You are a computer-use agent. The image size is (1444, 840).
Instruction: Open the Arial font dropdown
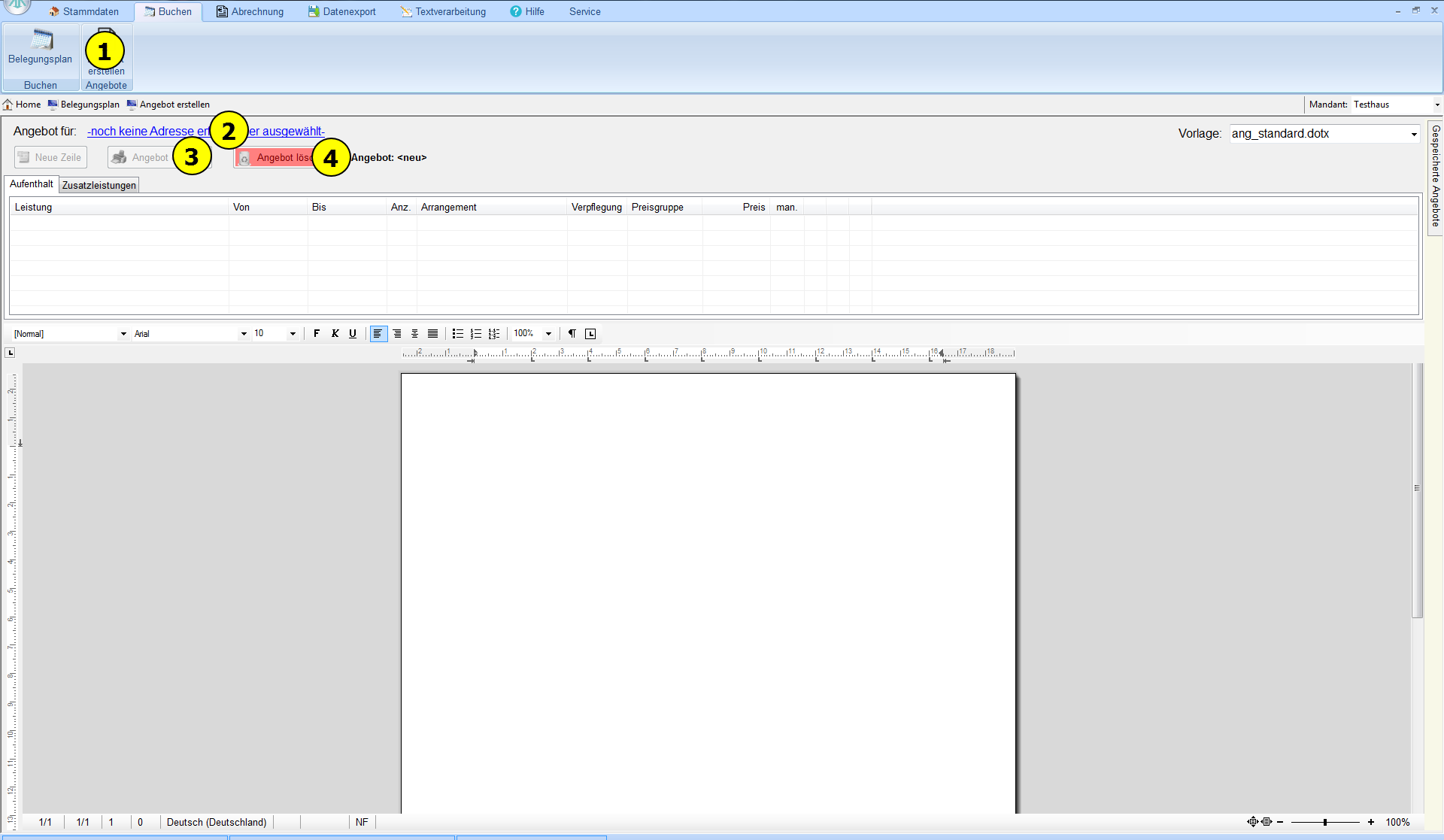[244, 333]
